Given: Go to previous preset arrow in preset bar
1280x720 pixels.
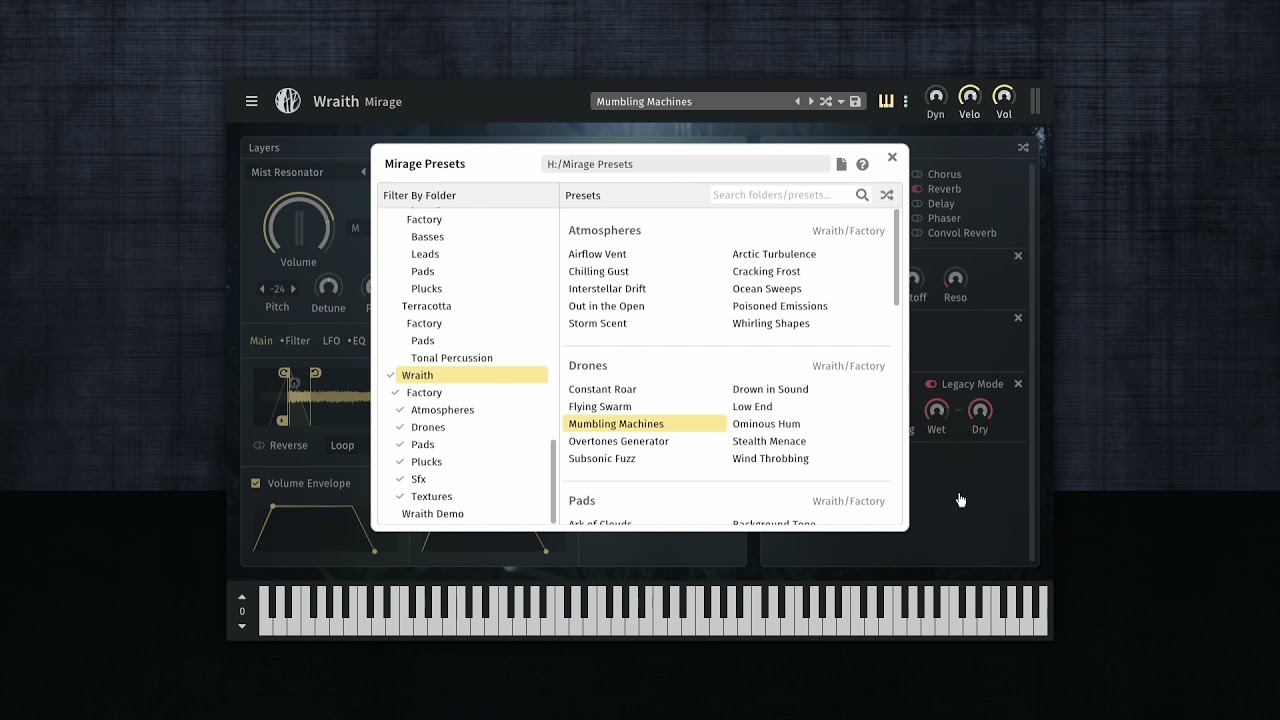Looking at the screenshot, I should coord(797,101).
